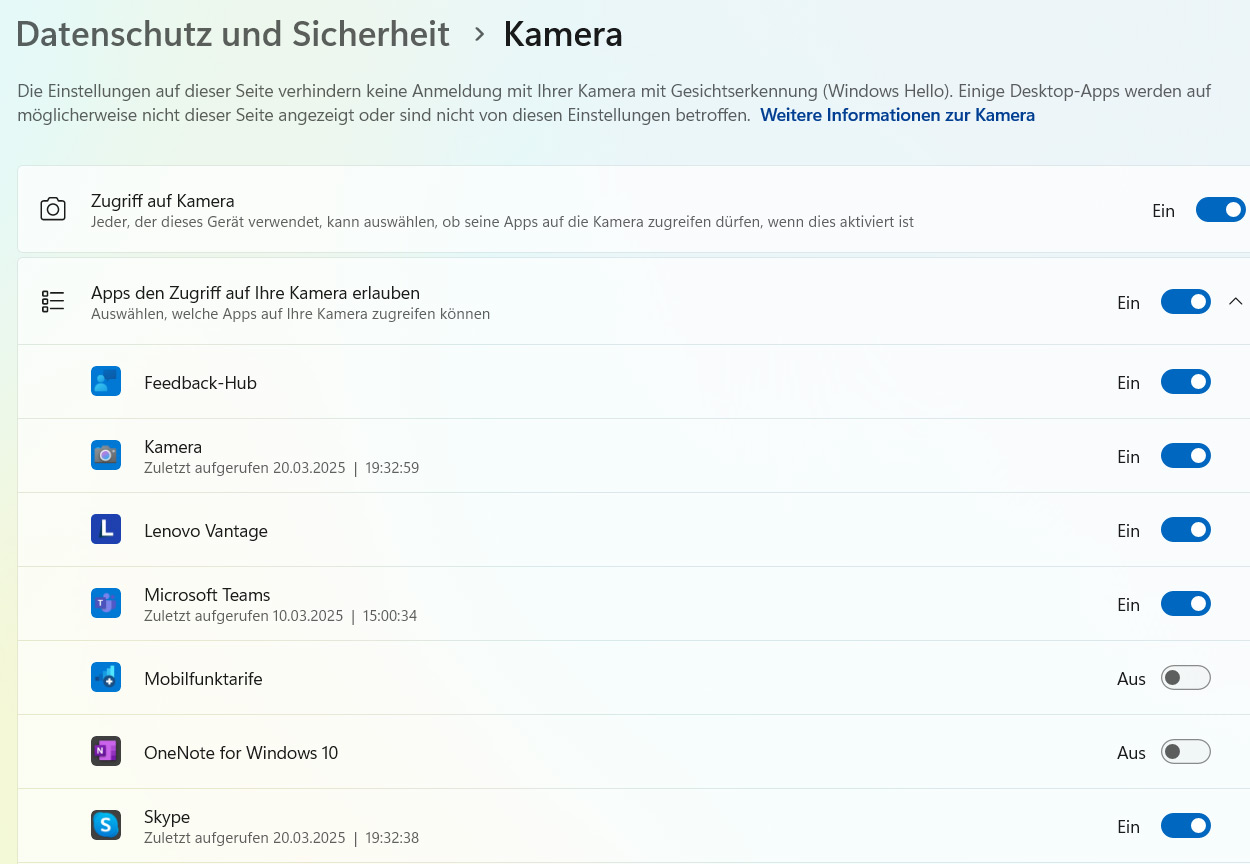Click the Apps den Zugriff auf Ihre Kamera erlauben label
This screenshot has width=1250, height=864.
(x=255, y=293)
